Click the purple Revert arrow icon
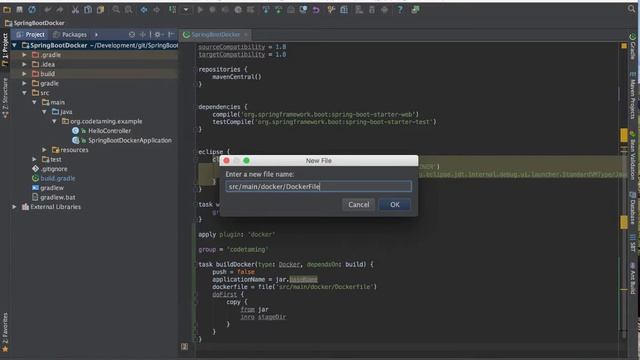640x360 pixels. [316, 9]
